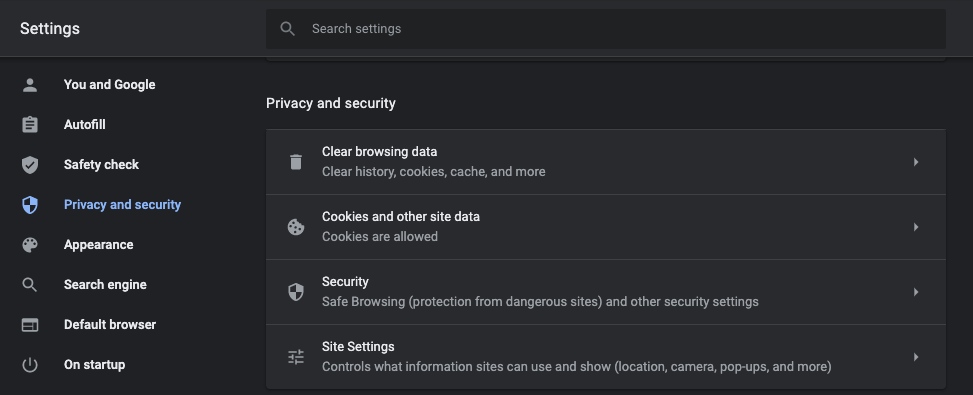Go to the Autofill section

[84, 125]
